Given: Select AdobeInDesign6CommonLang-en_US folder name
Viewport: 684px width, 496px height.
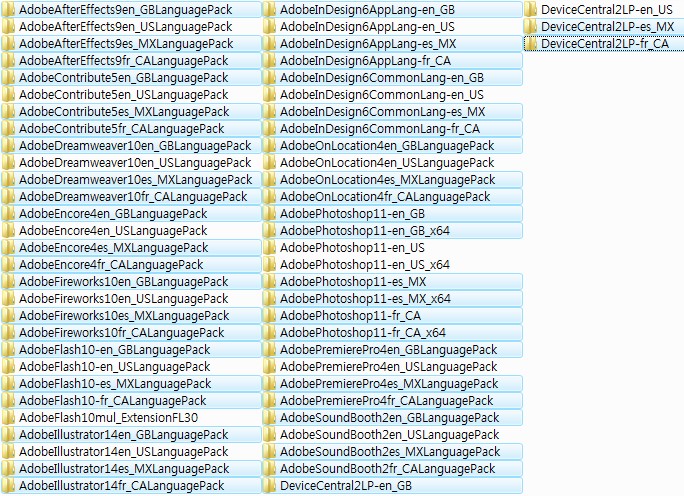Looking at the screenshot, I should click(x=382, y=95).
